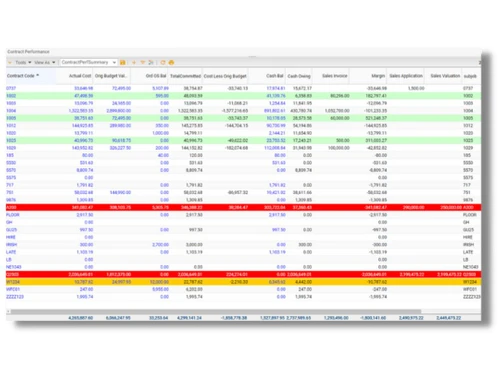Click the Actual Cost column header

pyautogui.click(x=80, y=76)
